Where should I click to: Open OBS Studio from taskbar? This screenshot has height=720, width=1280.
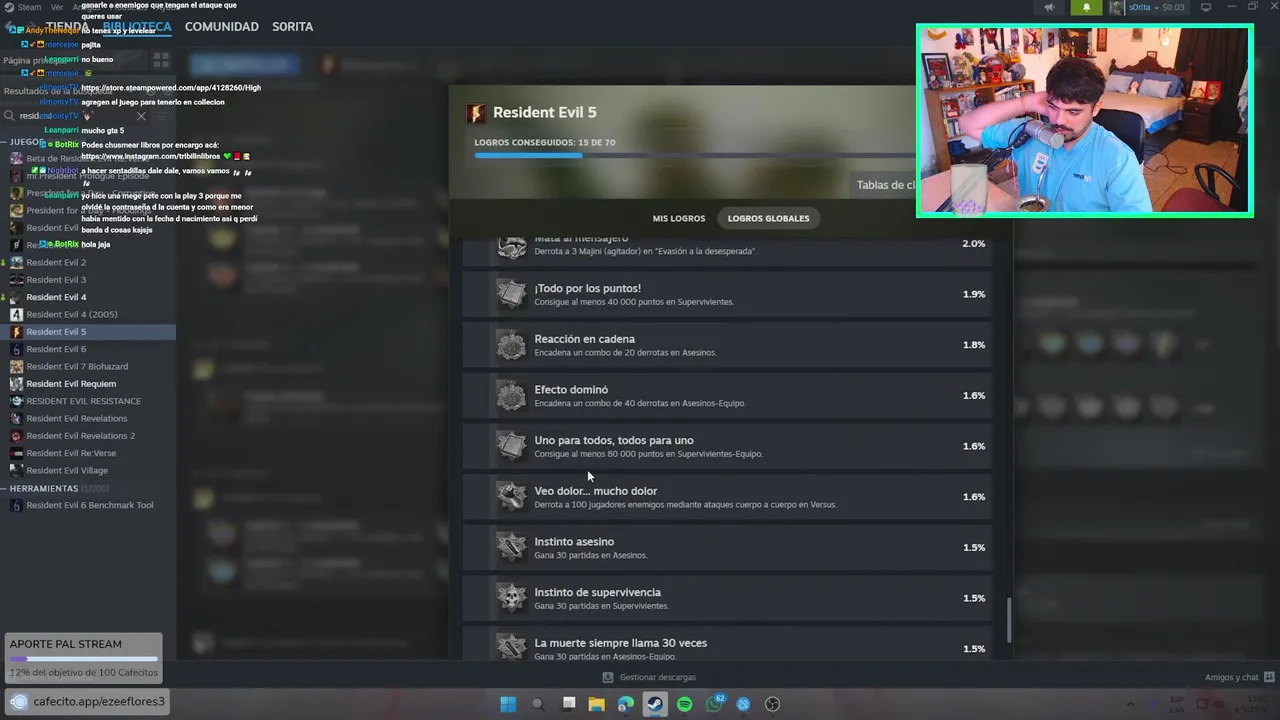click(772, 704)
